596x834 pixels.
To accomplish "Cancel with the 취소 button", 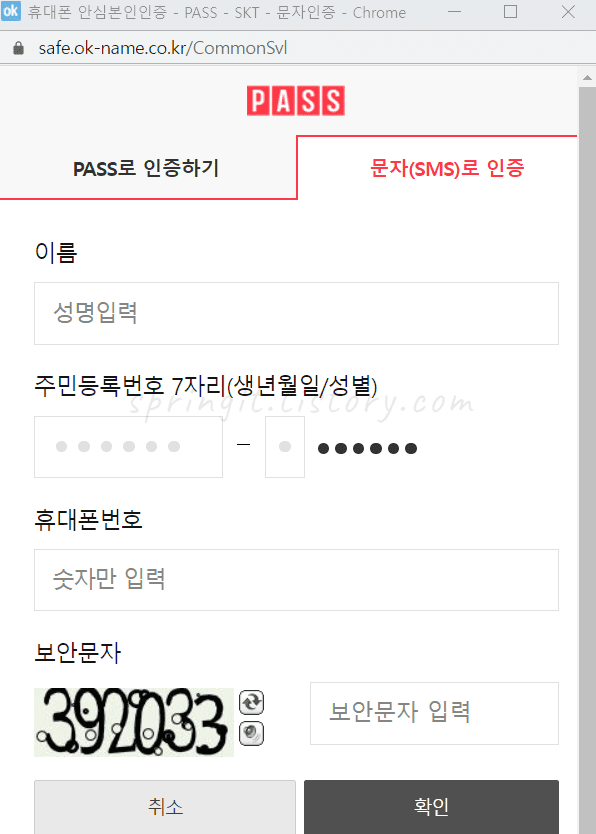I will click(x=165, y=807).
